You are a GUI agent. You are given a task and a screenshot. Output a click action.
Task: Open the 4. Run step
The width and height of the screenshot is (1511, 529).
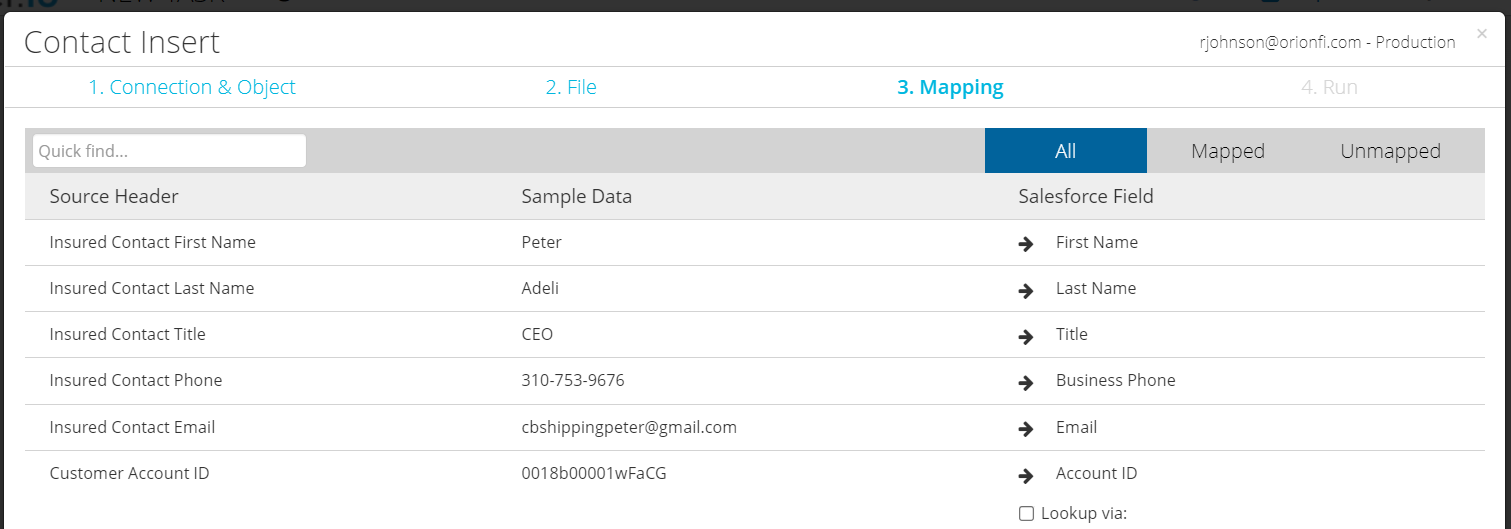(1329, 87)
